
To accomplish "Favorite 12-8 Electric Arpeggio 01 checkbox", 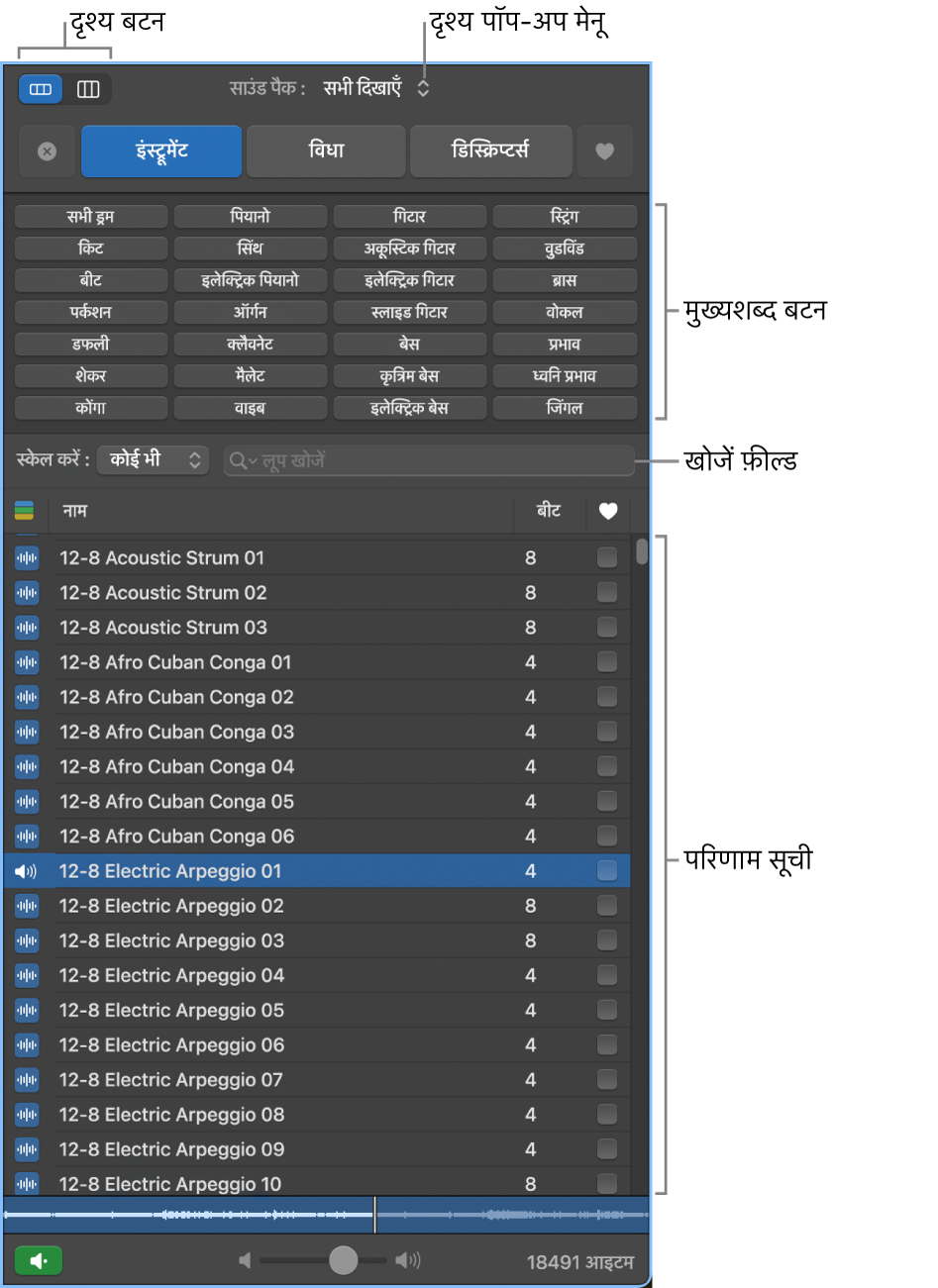I will coord(607,870).
